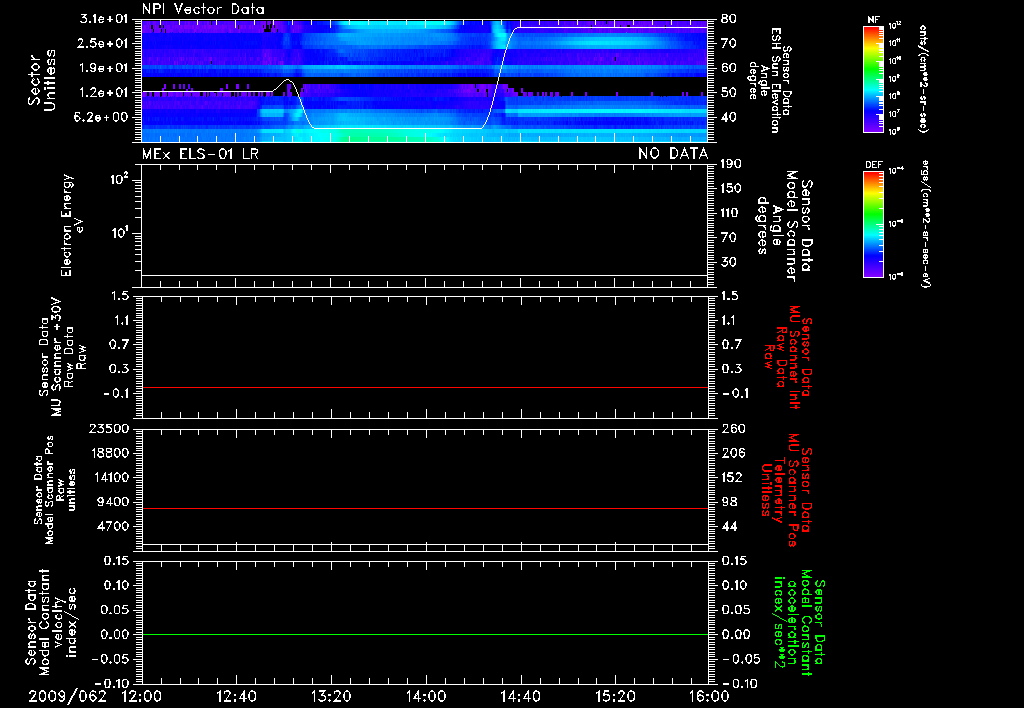Click the 3.1e+01 sector tick value

coord(103,19)
